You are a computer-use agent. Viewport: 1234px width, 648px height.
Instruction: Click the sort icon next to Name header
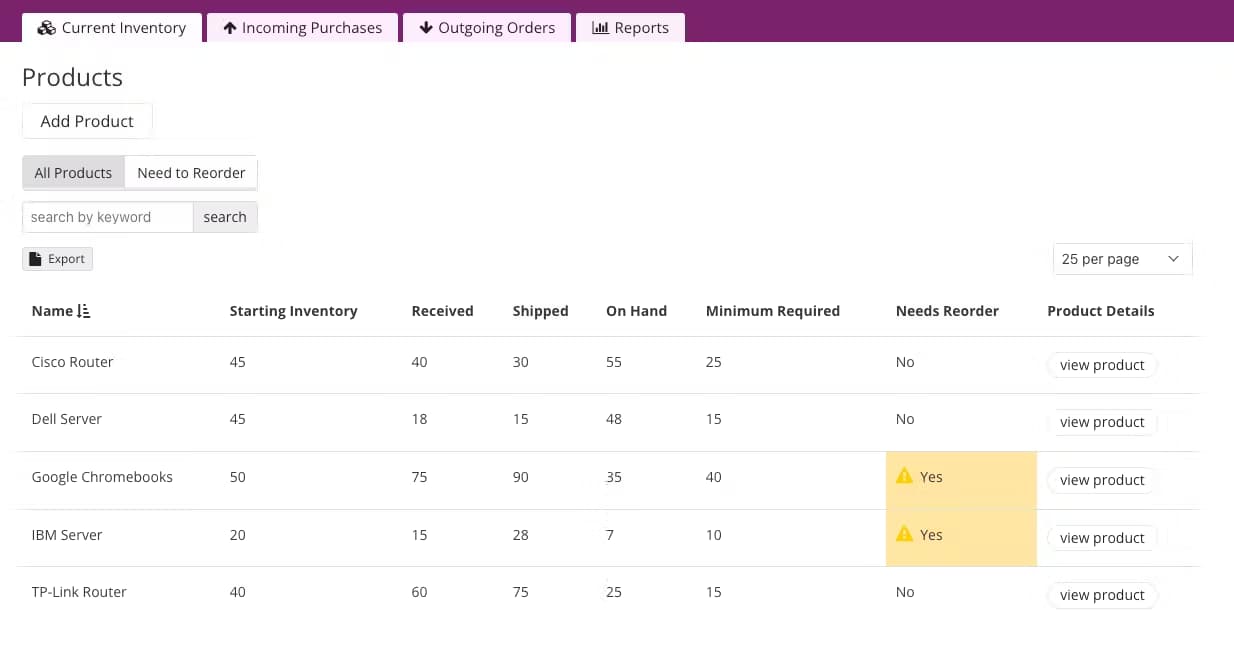point(84,311)
